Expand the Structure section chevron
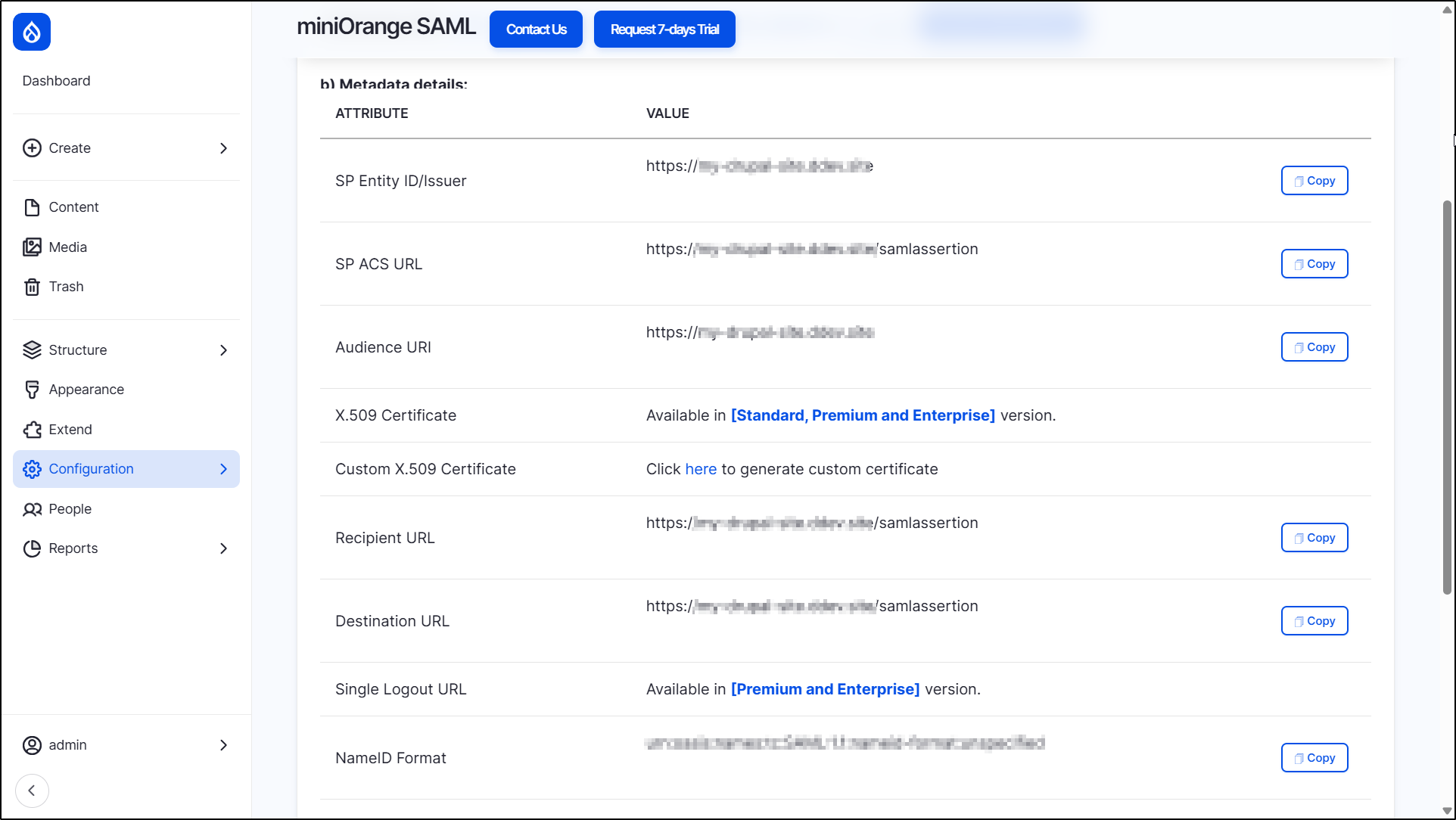This screenshot has width=1456, height=820. [x=223, y=349]
